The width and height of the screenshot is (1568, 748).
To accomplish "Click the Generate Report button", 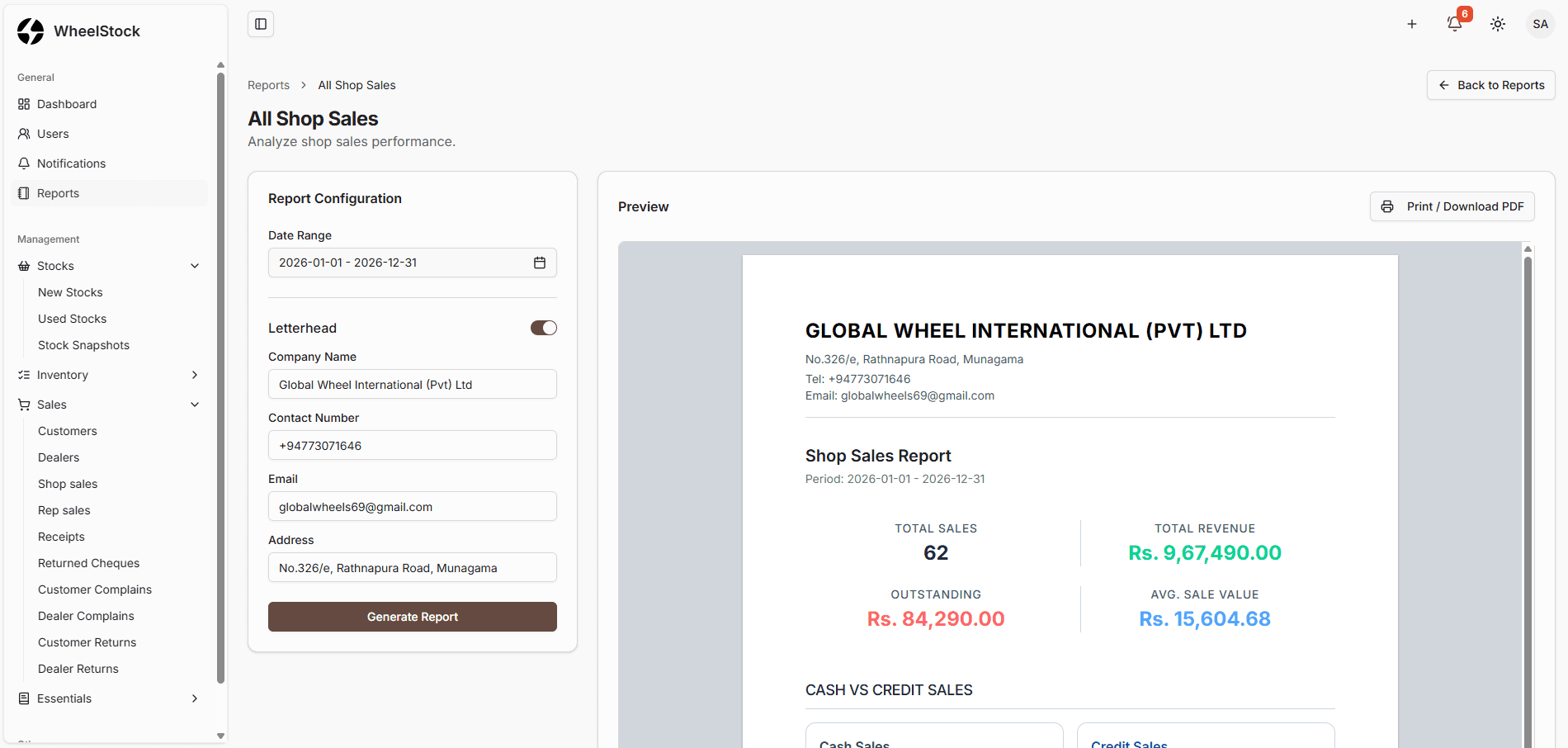I will tap(413, 617).
